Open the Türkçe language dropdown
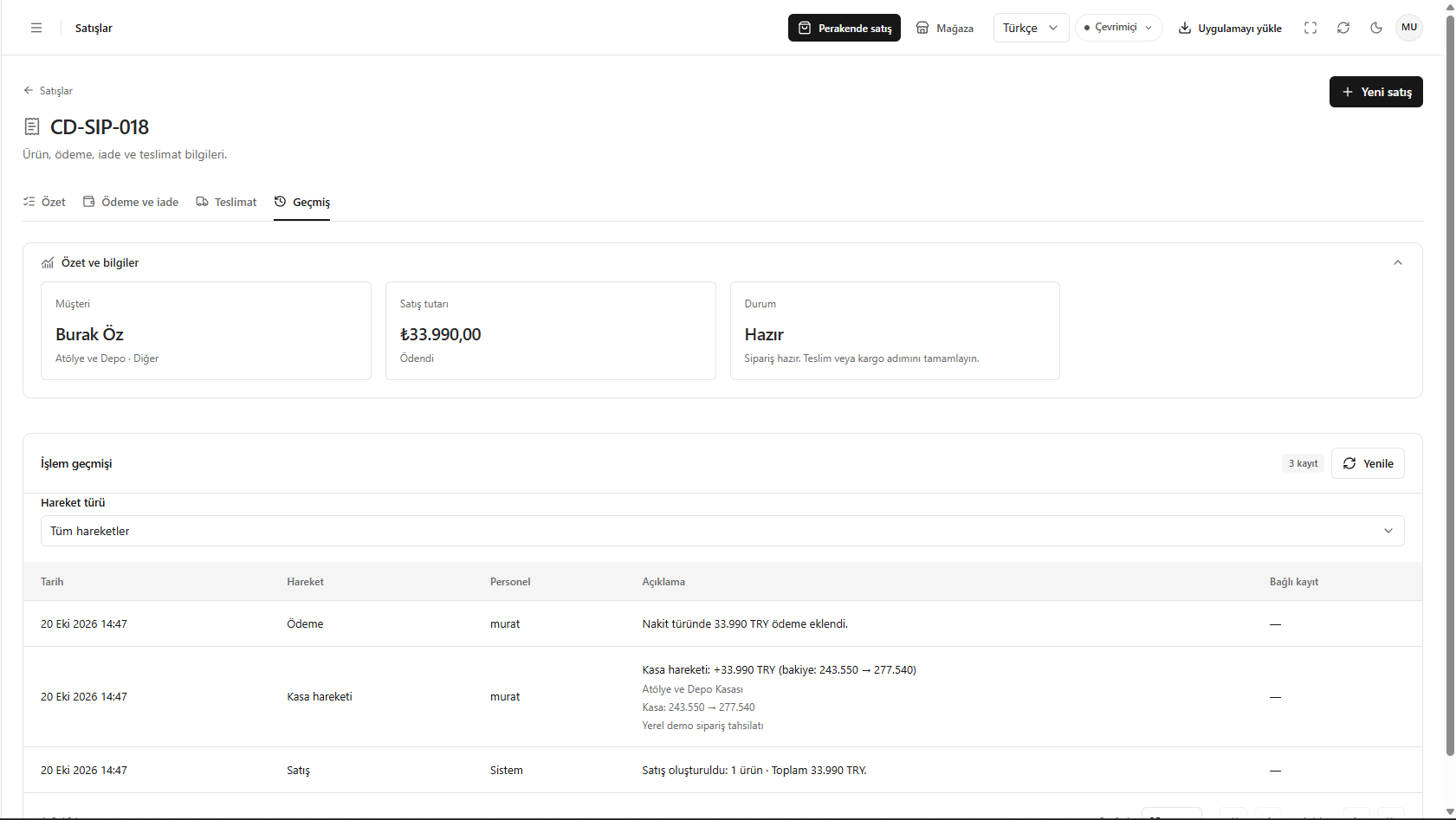 [1031, 28]
